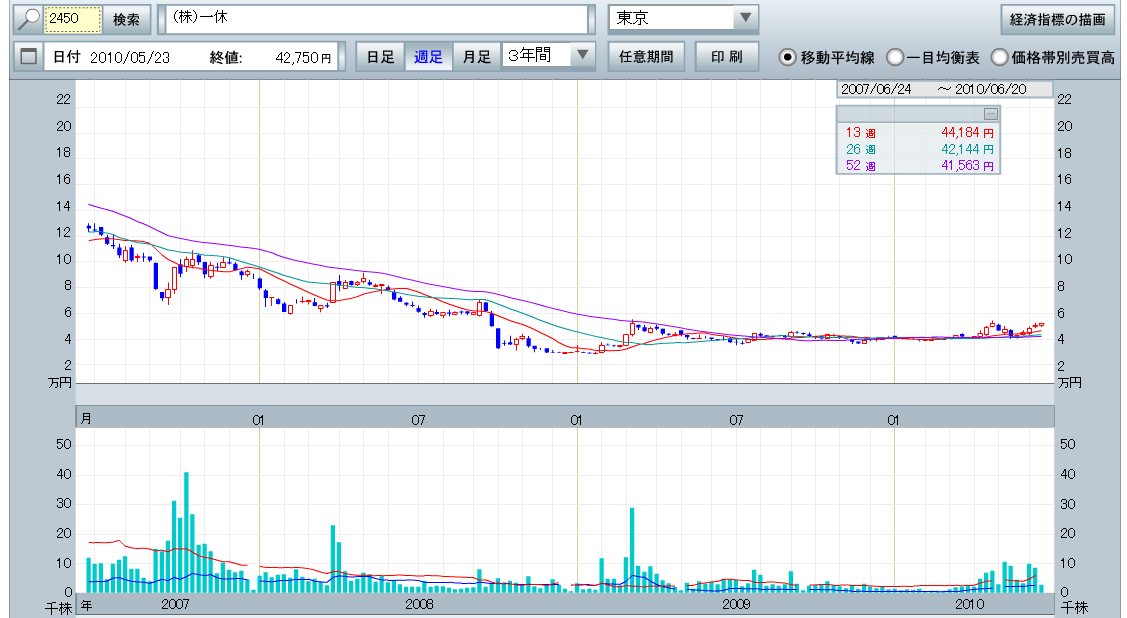Collapse the moving average legend box
The image size is (1127, 618).
[x=989, y=114]
